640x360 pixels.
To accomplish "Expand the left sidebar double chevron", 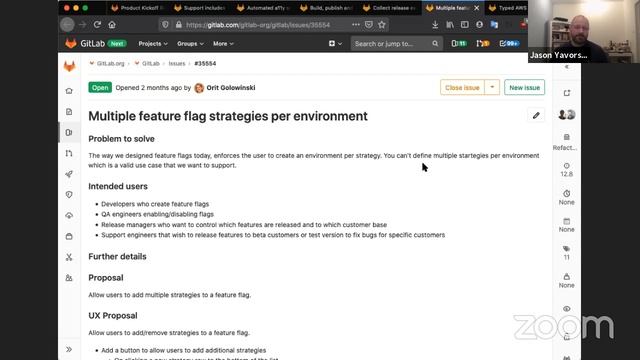I will pos(69,349).
